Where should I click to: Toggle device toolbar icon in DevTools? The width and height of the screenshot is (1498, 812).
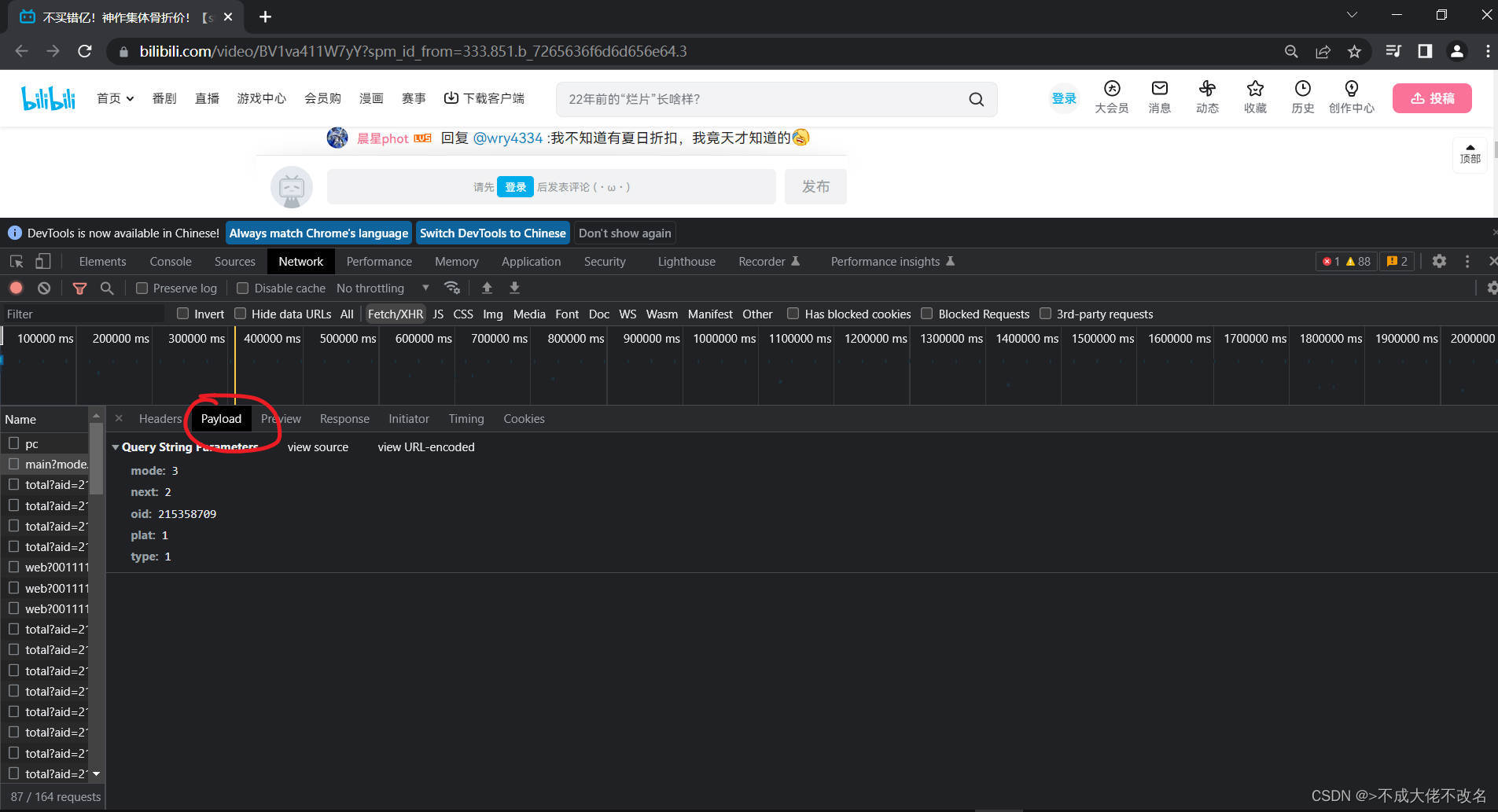pos(43,261)
